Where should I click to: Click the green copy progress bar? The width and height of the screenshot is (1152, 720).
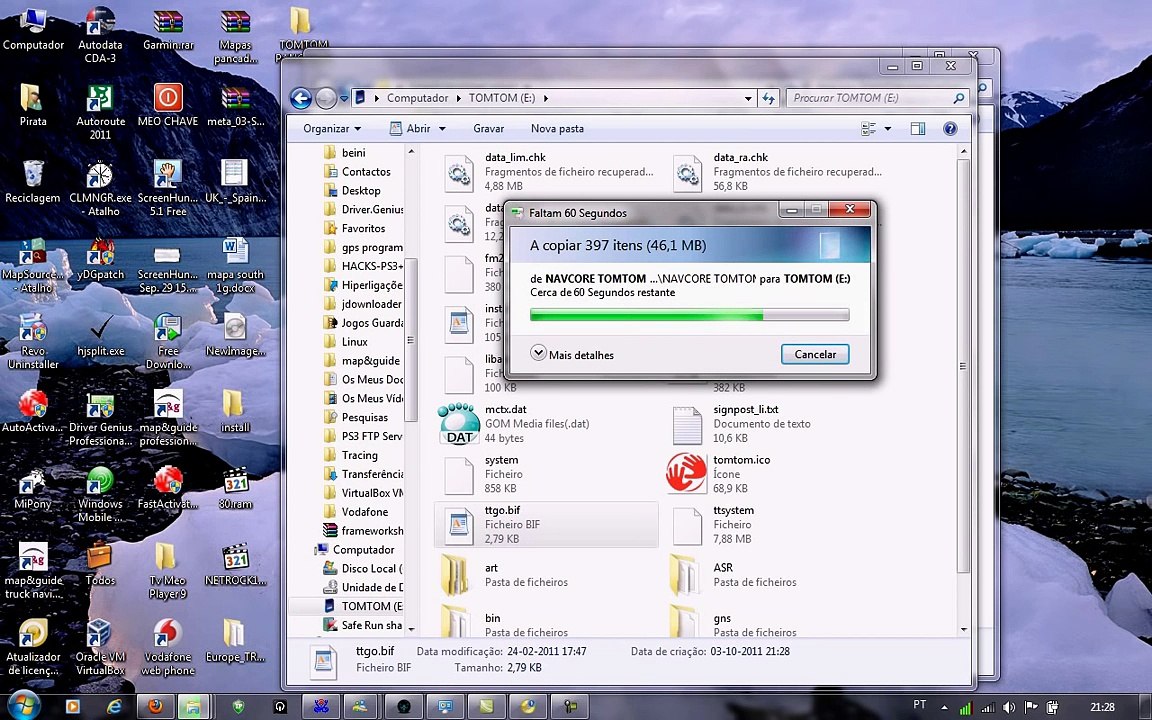(689, 314)
